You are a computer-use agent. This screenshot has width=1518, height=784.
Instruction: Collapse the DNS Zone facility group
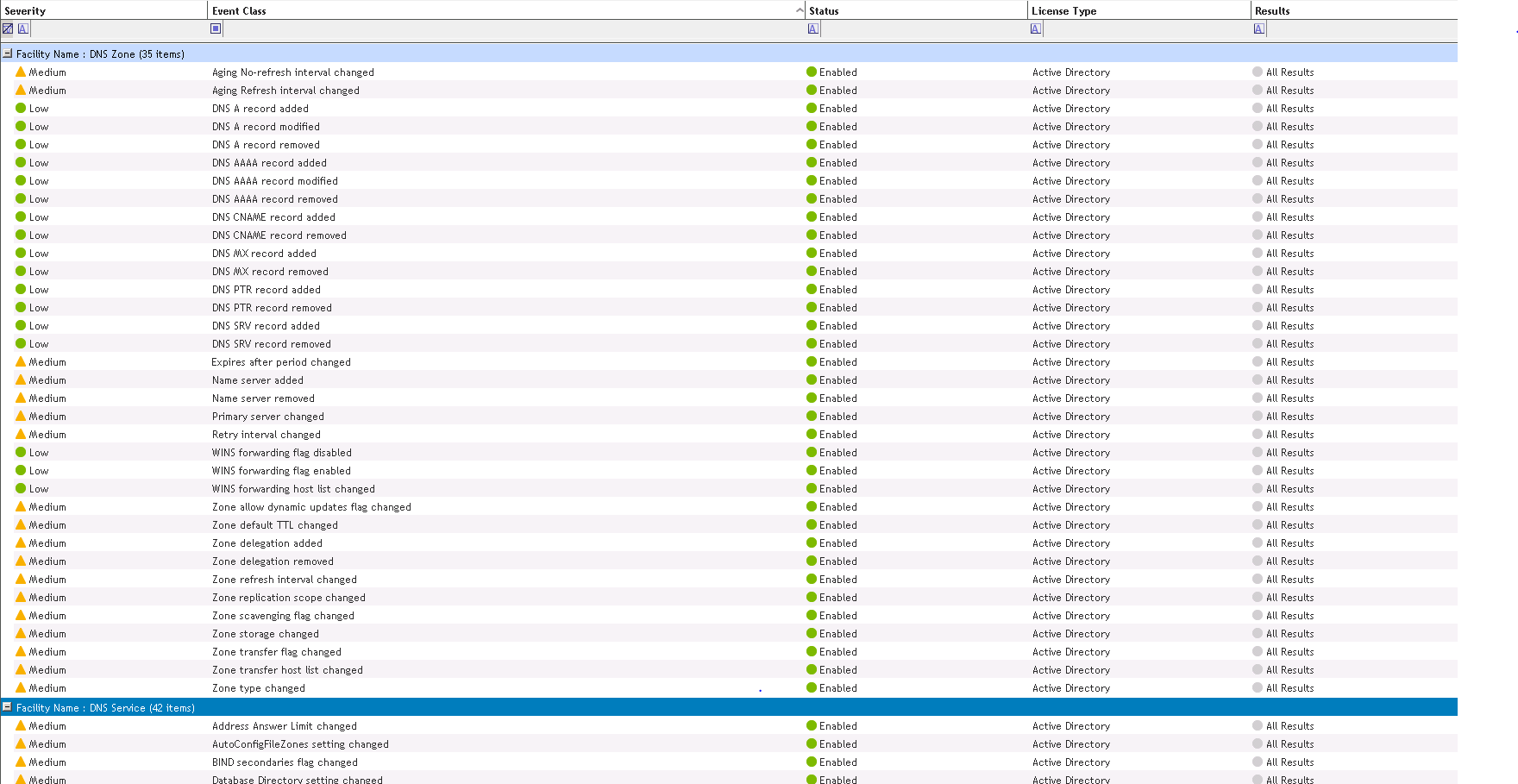(8, 53)
